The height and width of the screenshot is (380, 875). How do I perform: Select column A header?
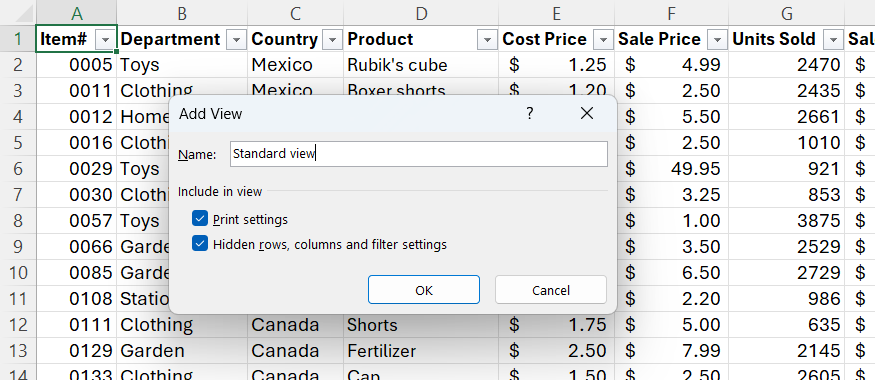[x=77, y=13]
